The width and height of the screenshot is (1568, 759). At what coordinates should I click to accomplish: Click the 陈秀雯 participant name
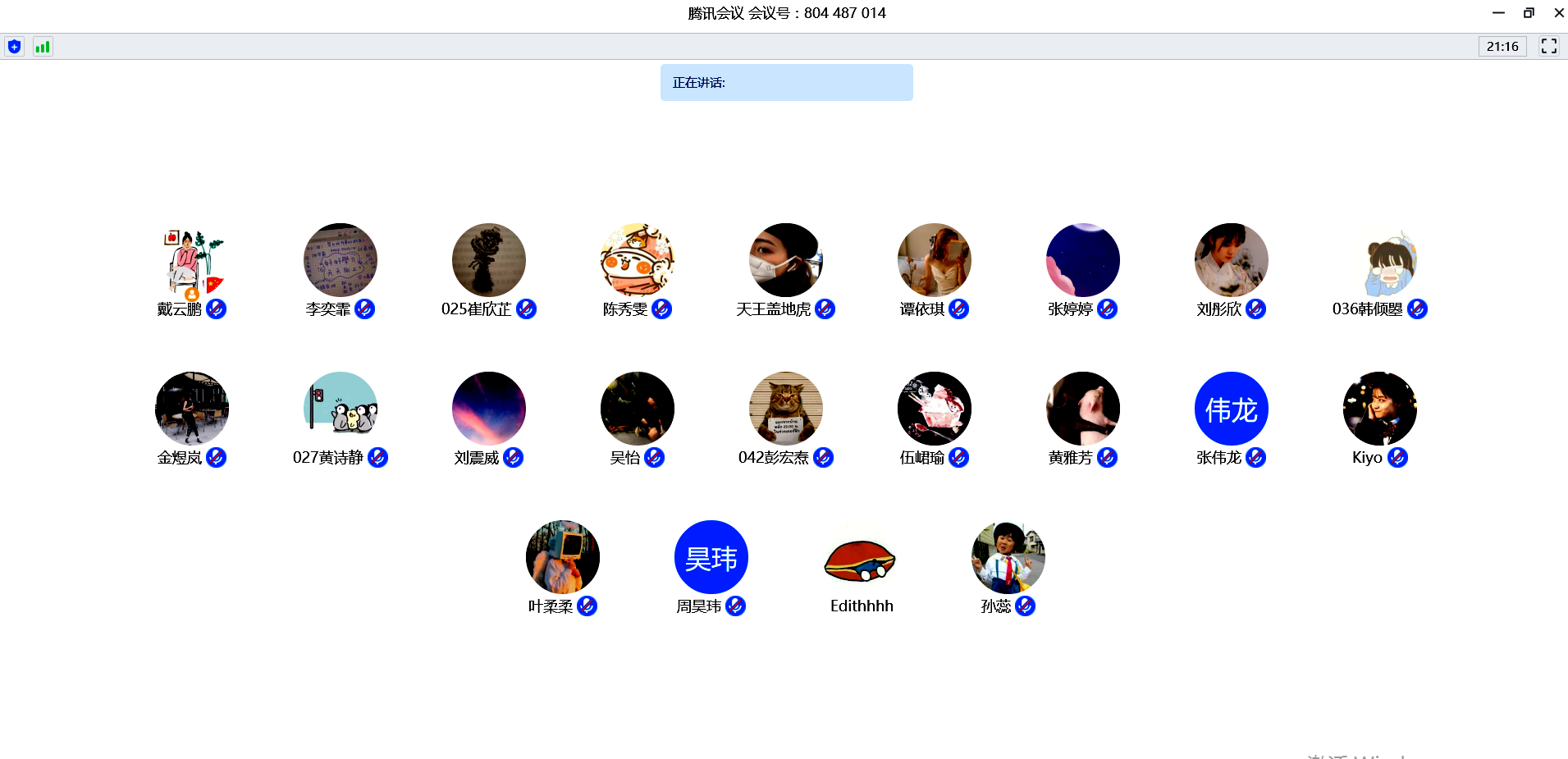pos(624,309)
